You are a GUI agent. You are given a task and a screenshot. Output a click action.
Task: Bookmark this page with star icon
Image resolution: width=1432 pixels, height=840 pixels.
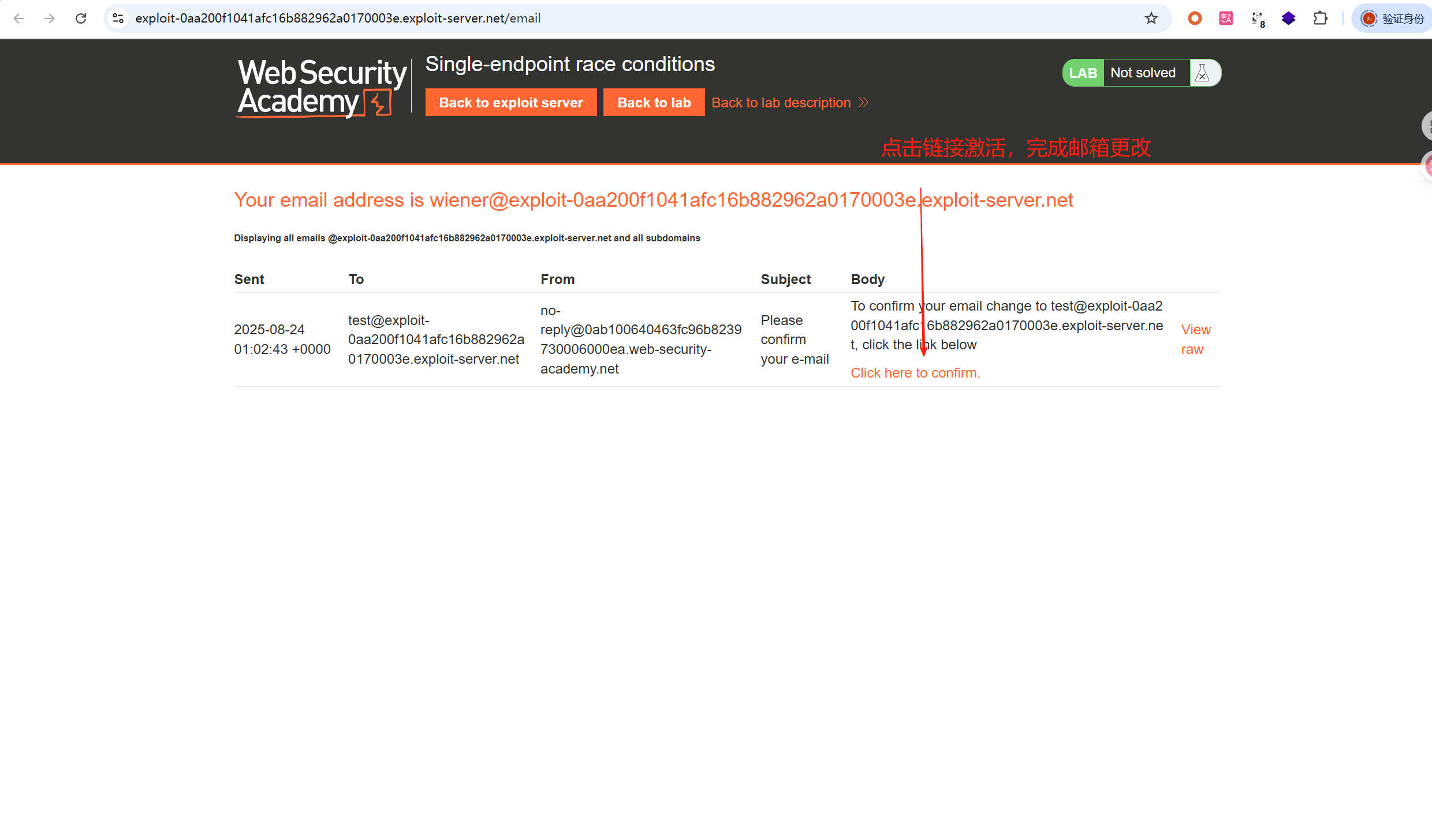tap(1151, 18)
